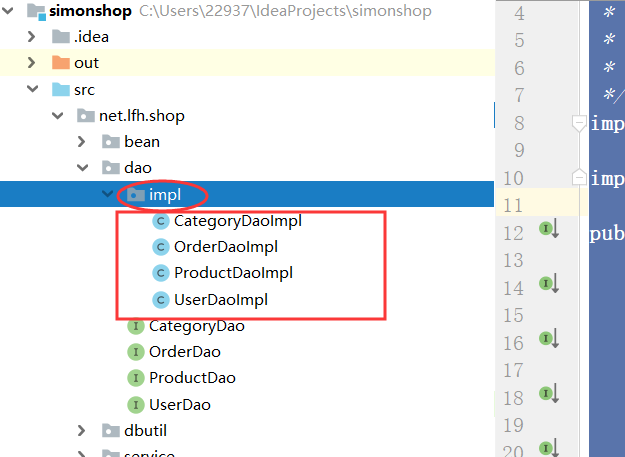Open UserDaoImpl class file

click(221, 300)
